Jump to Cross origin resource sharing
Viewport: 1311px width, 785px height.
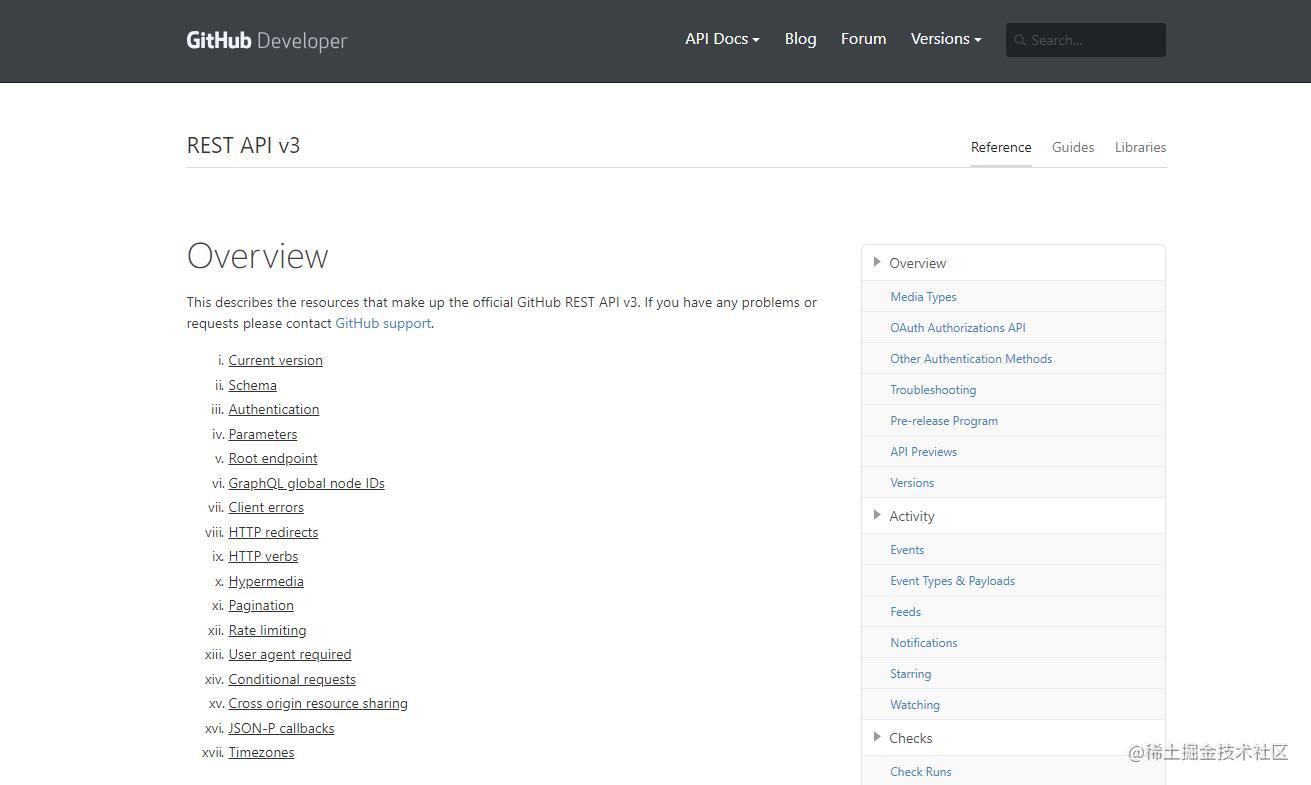click(317, 703)
